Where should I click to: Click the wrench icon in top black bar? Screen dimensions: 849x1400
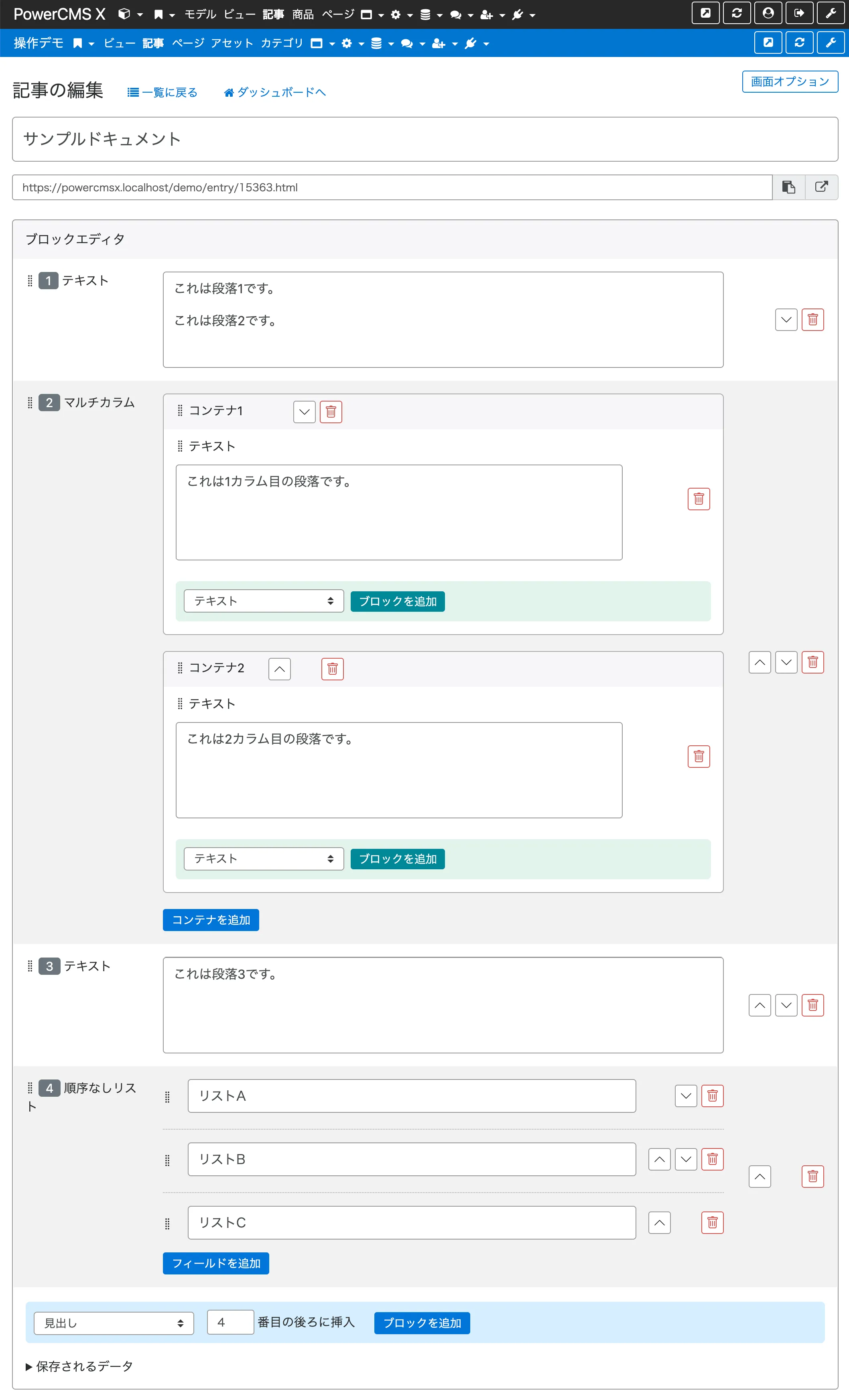830,13
